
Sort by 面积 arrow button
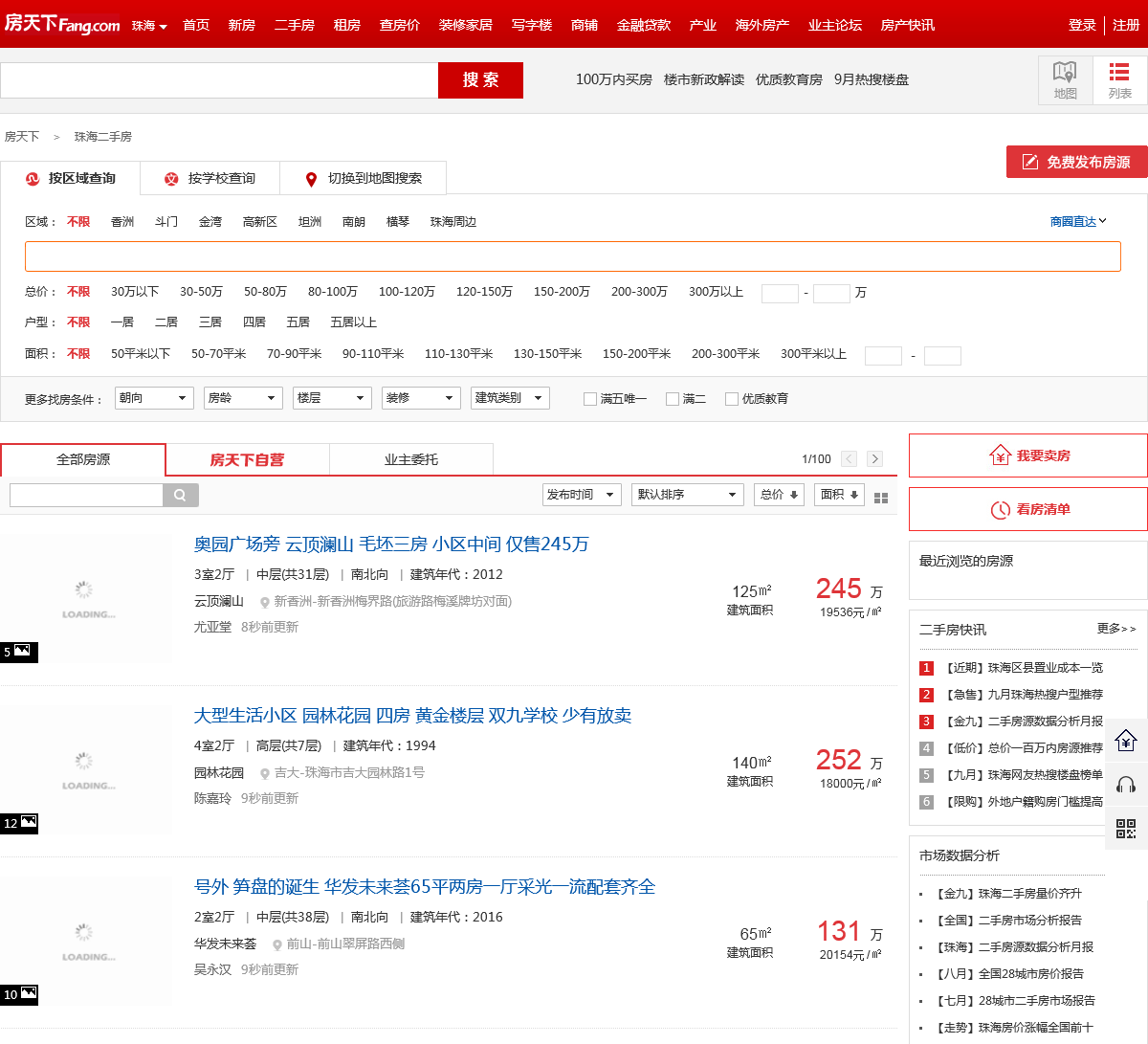[840, 495]
